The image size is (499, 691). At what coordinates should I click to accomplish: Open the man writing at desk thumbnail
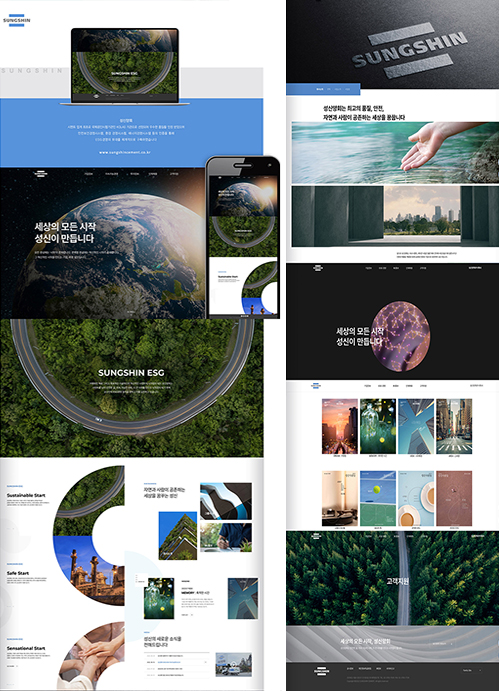[226, 537]
